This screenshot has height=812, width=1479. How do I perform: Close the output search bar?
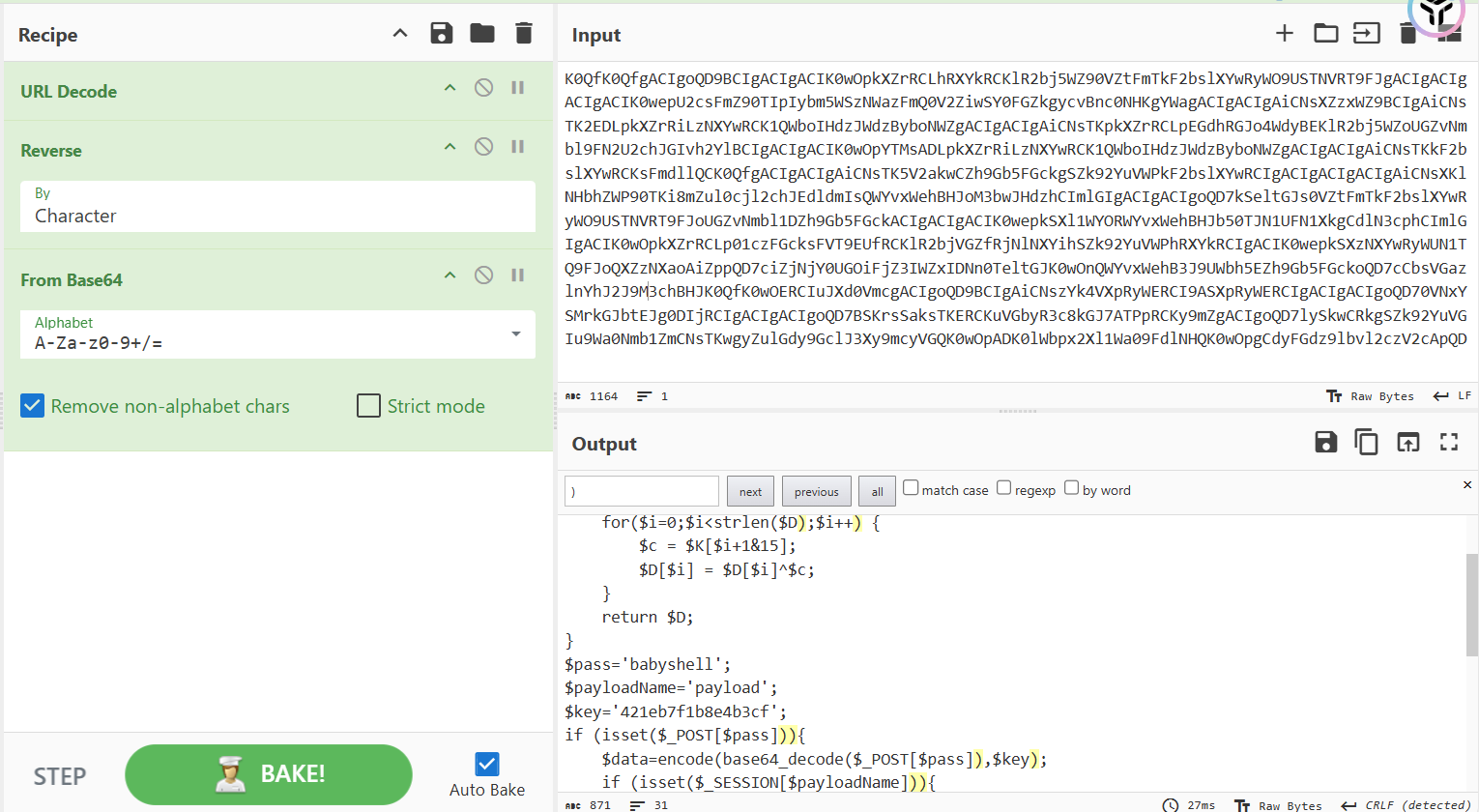(1467, 484)
